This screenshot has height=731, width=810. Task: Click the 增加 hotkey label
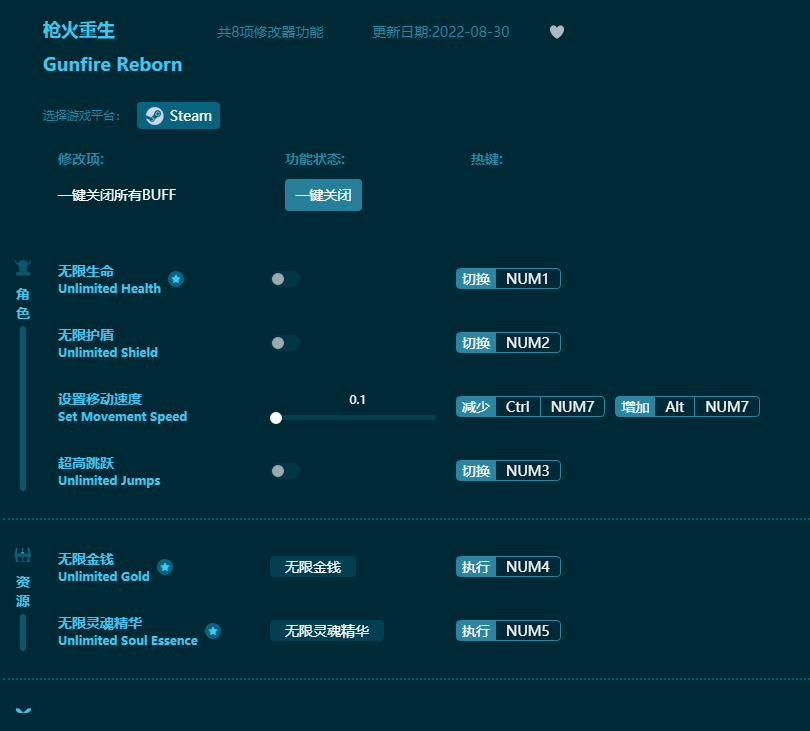(x=635, y=407)
